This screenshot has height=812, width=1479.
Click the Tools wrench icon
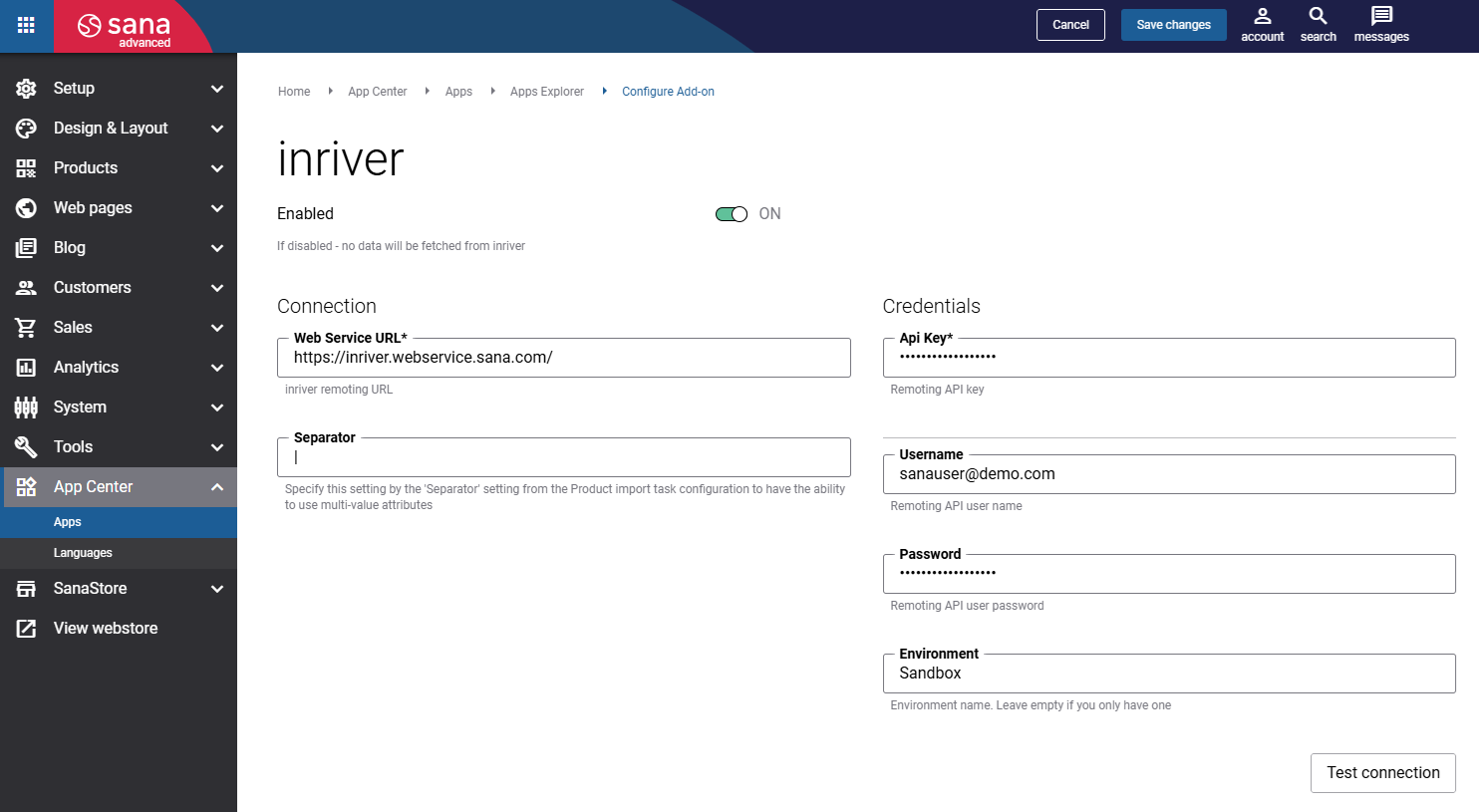(x=26, y=447)
